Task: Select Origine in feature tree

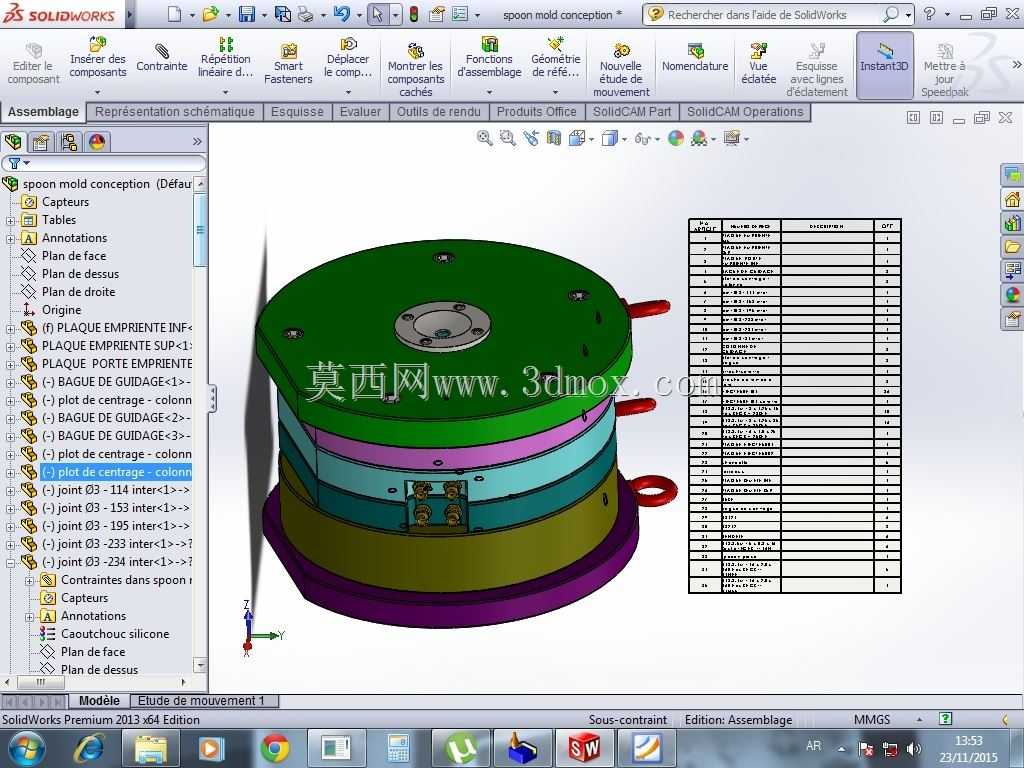Action: [61, 310]
